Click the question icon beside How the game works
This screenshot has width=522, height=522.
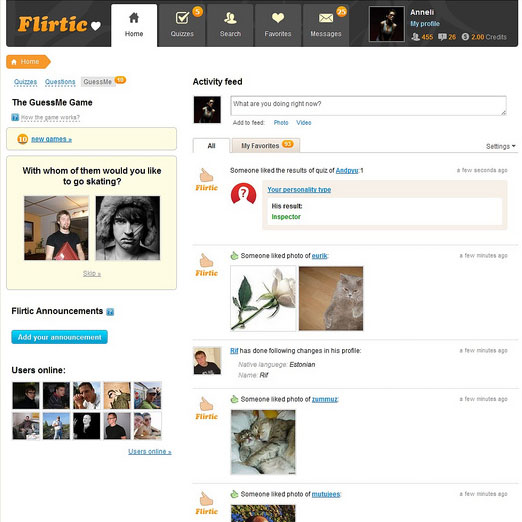(15, 117)
